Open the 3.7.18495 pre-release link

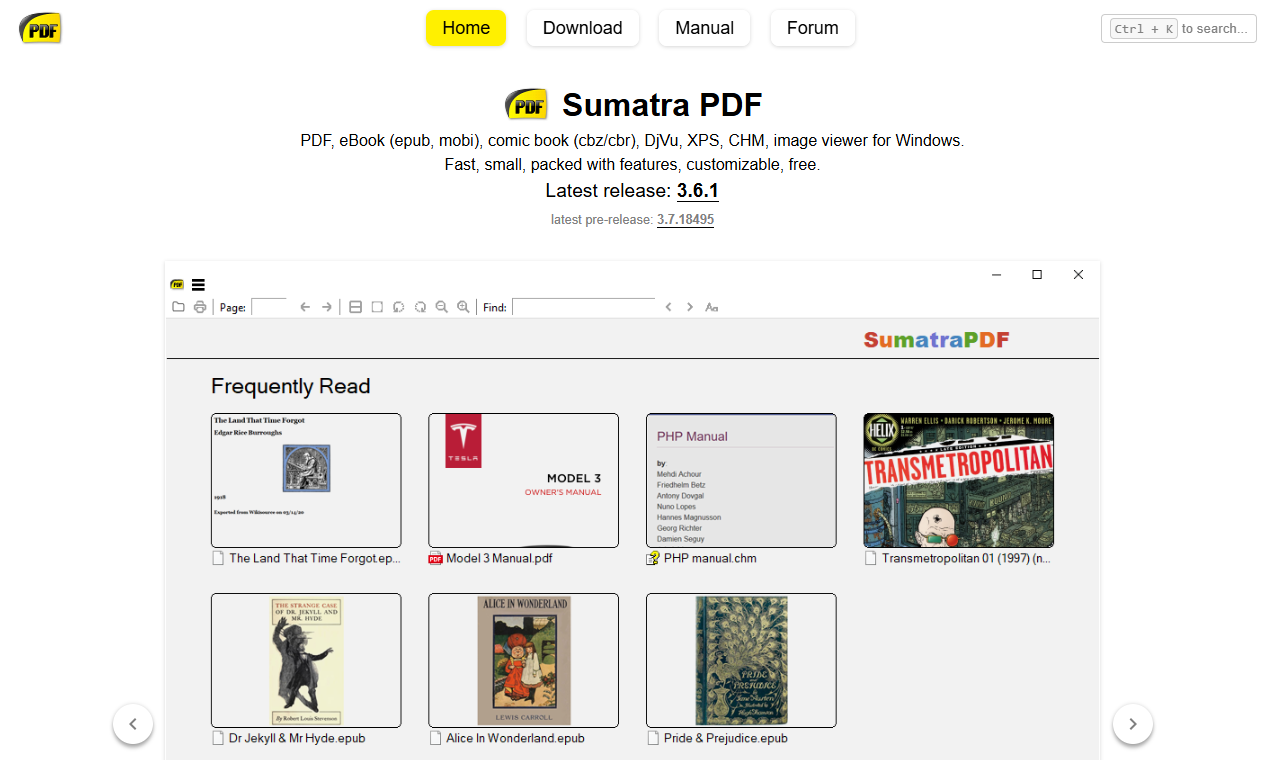[685, 219]
